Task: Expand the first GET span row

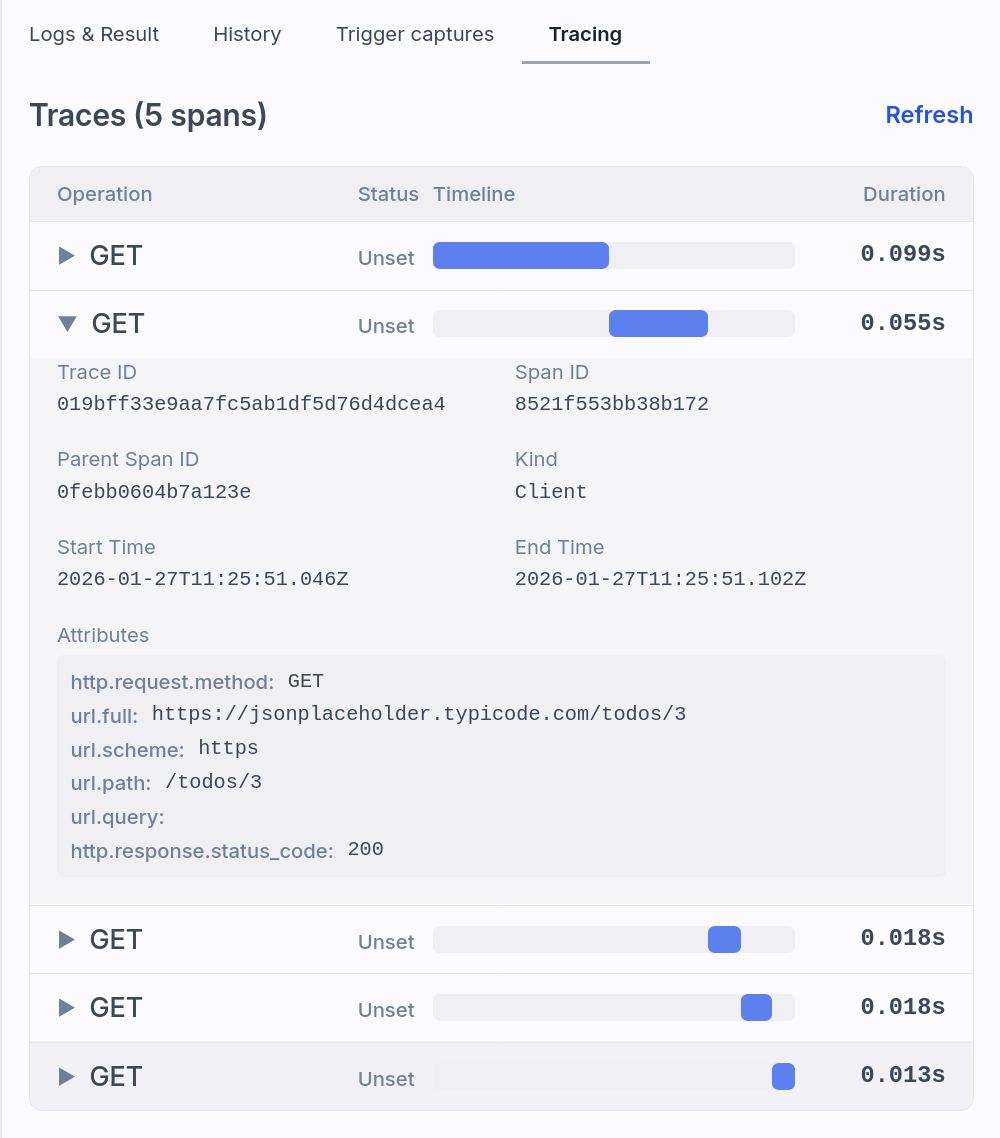Action: [x=66, y=256]
